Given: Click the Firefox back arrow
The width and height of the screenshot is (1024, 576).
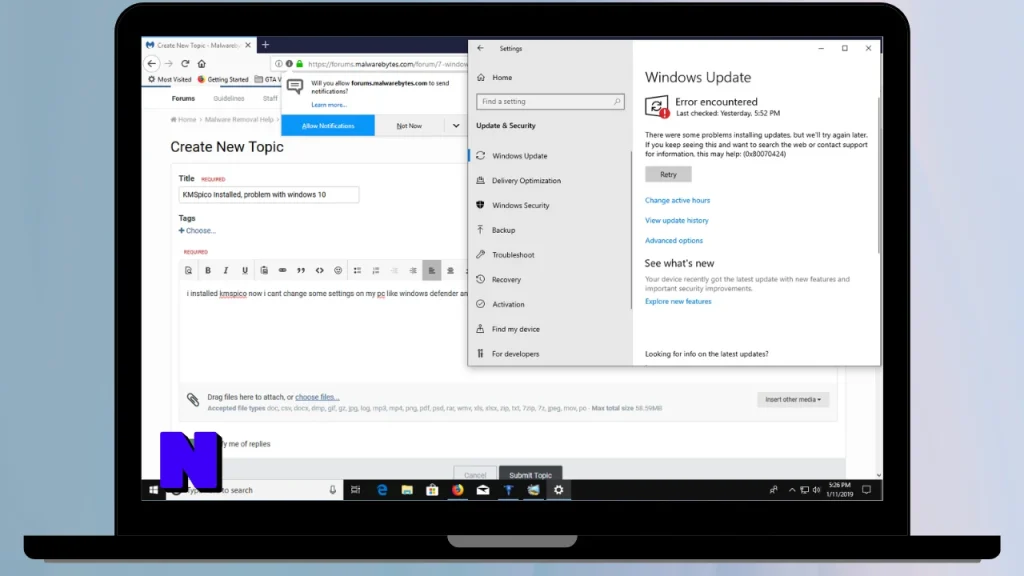Looking at the screenshot, I should [x=152, y=63].
